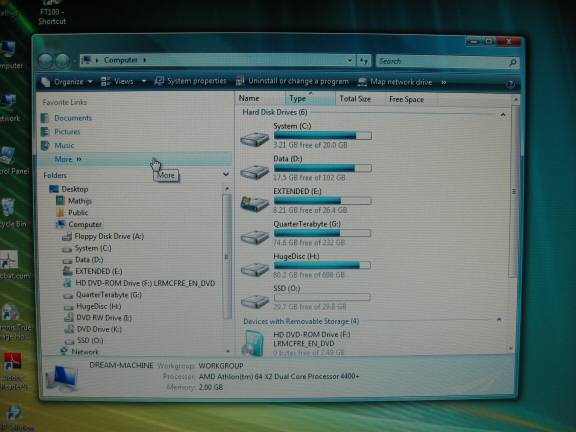Expand the Views dropdown arrow
The image size is (576, 432).
(x=144, y=81)
